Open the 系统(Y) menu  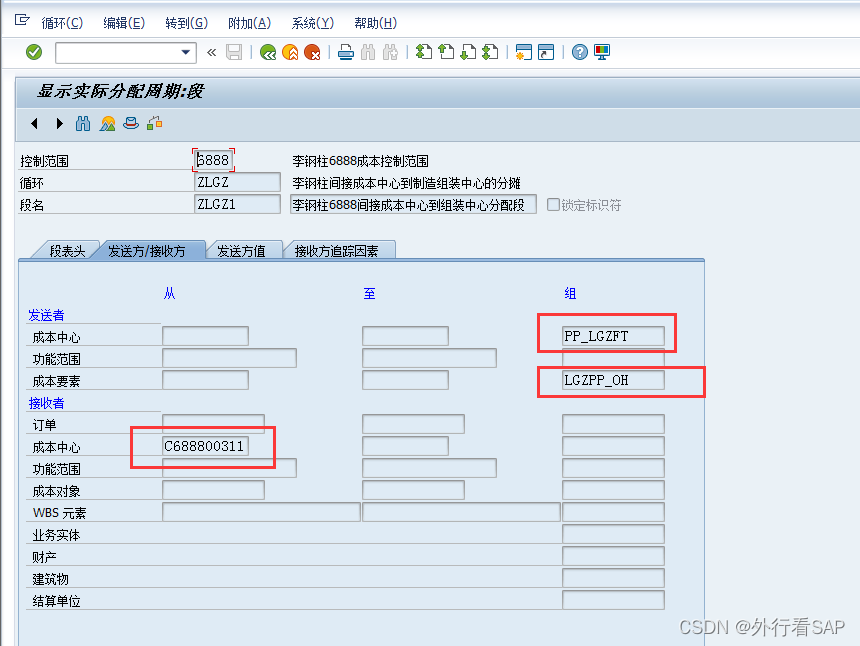point(313,23)
